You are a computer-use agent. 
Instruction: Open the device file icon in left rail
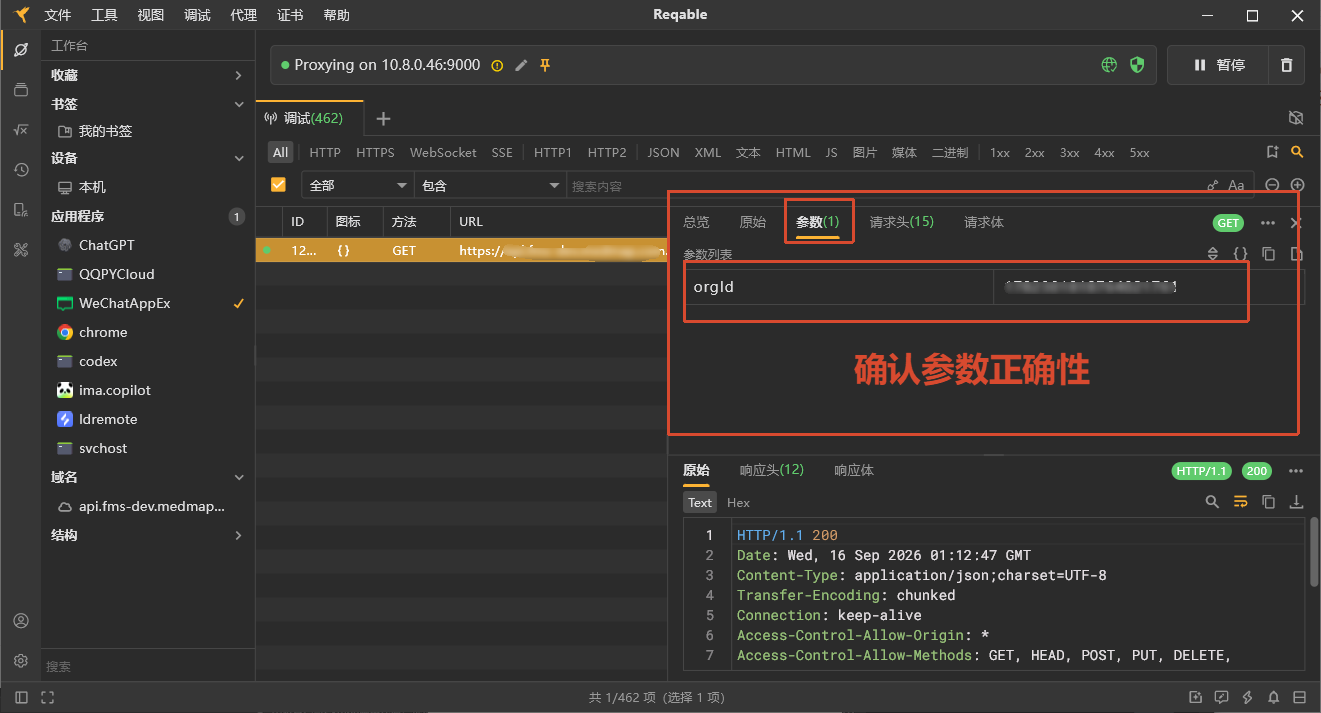[x=21, y=210]
